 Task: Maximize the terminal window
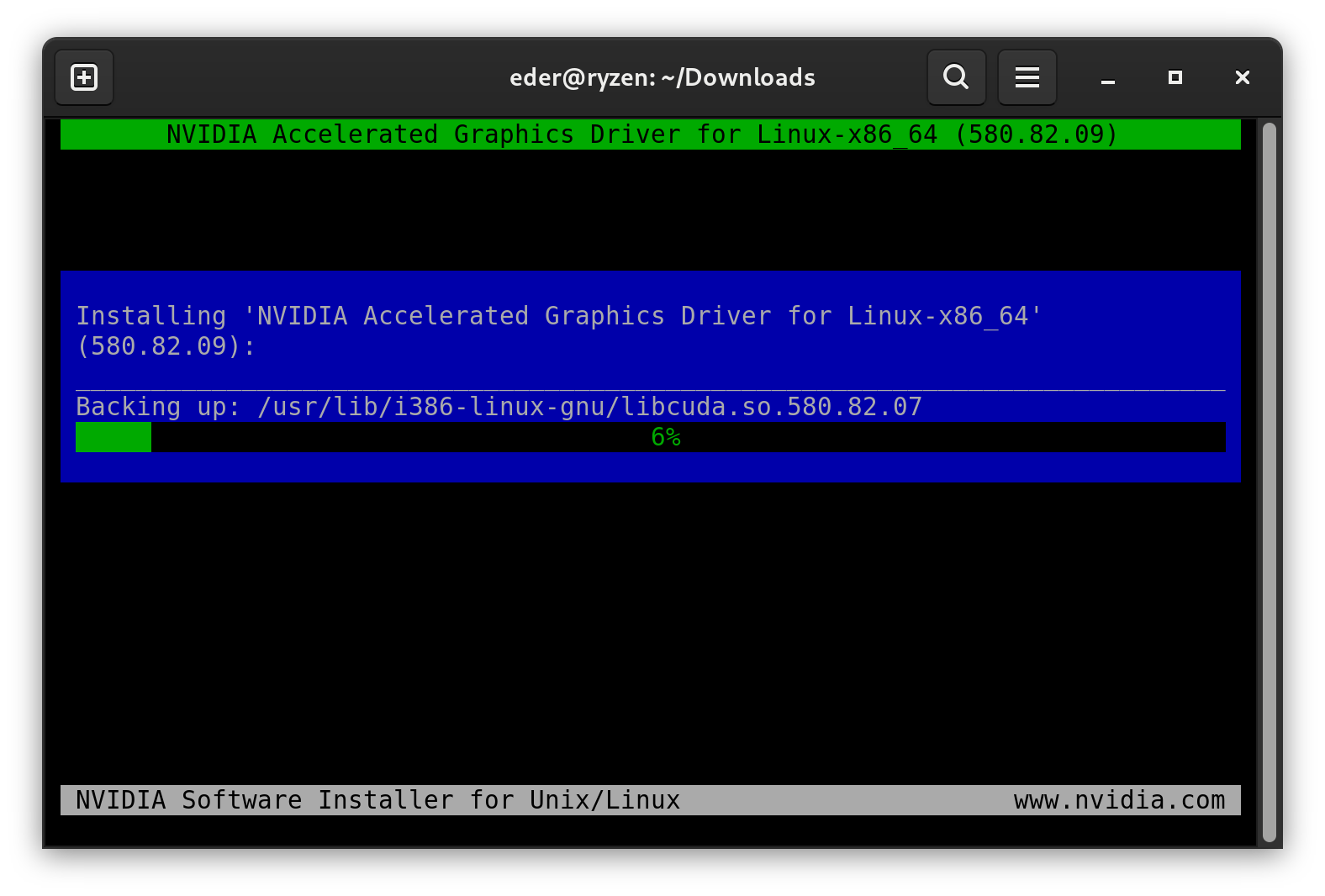pyautogui.click(x=1175, y=77)
